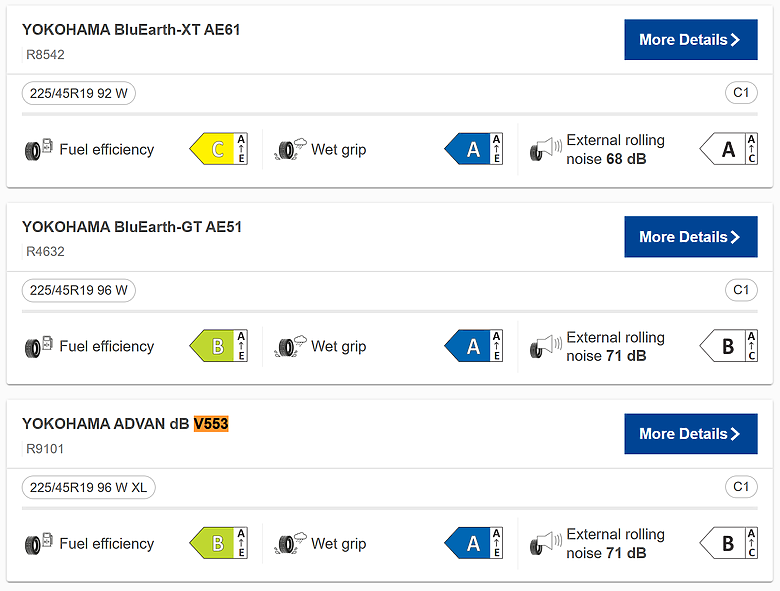Click noise class A label for BluEarth-XT
Viewport: 780px width, 591px height.
[728, 150]
